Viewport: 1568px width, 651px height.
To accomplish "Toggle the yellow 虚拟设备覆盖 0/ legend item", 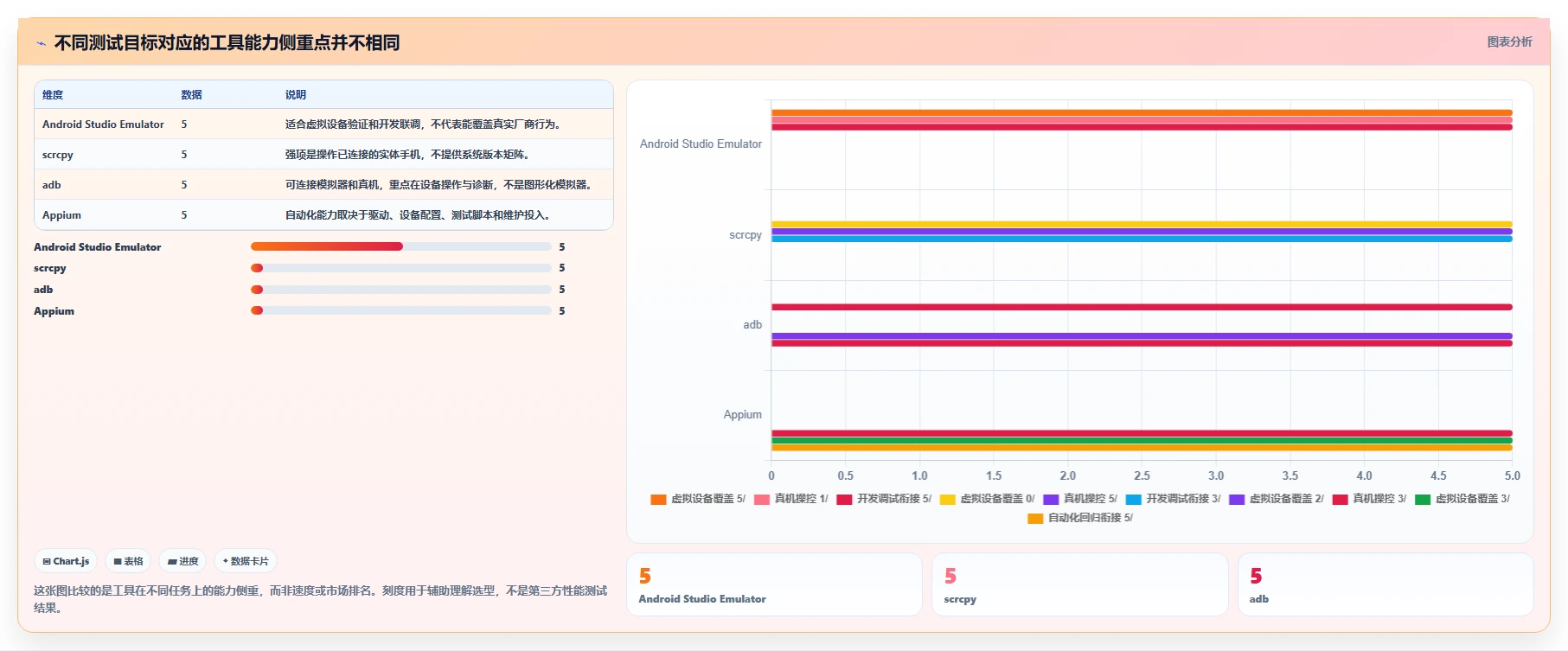I will [987, 499].
